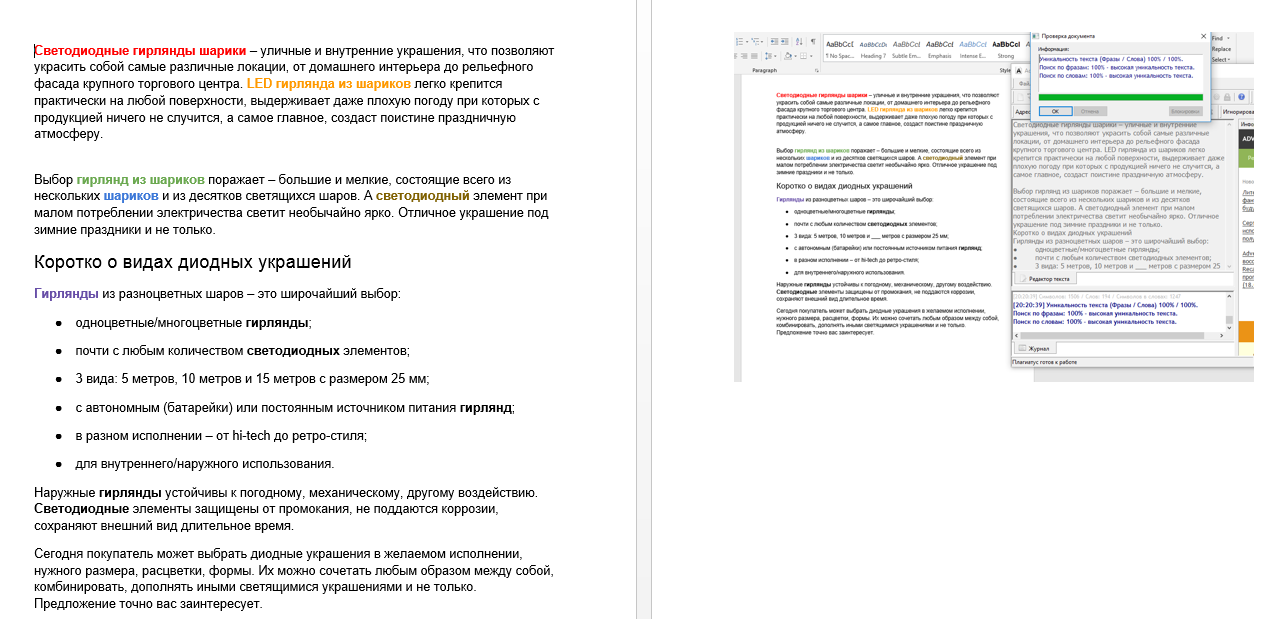Click 'Поиск по словам: 100%' line in log panel
This screenshot has height=619, width=1285.
pos(1095,322)
